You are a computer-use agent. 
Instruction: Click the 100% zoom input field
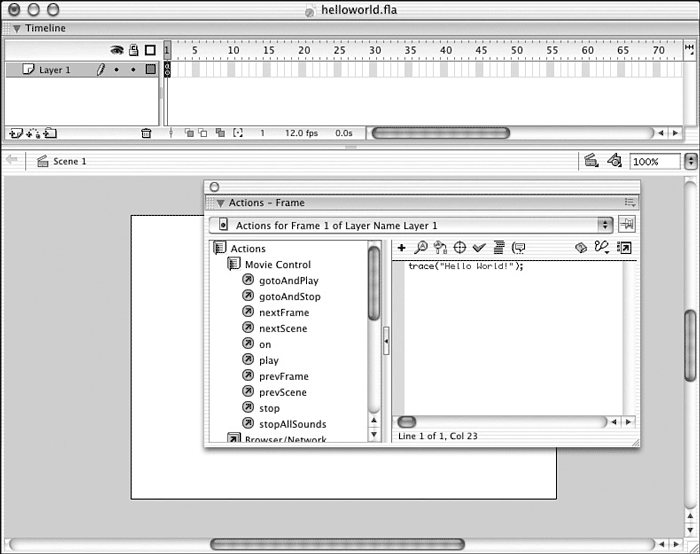655,161
